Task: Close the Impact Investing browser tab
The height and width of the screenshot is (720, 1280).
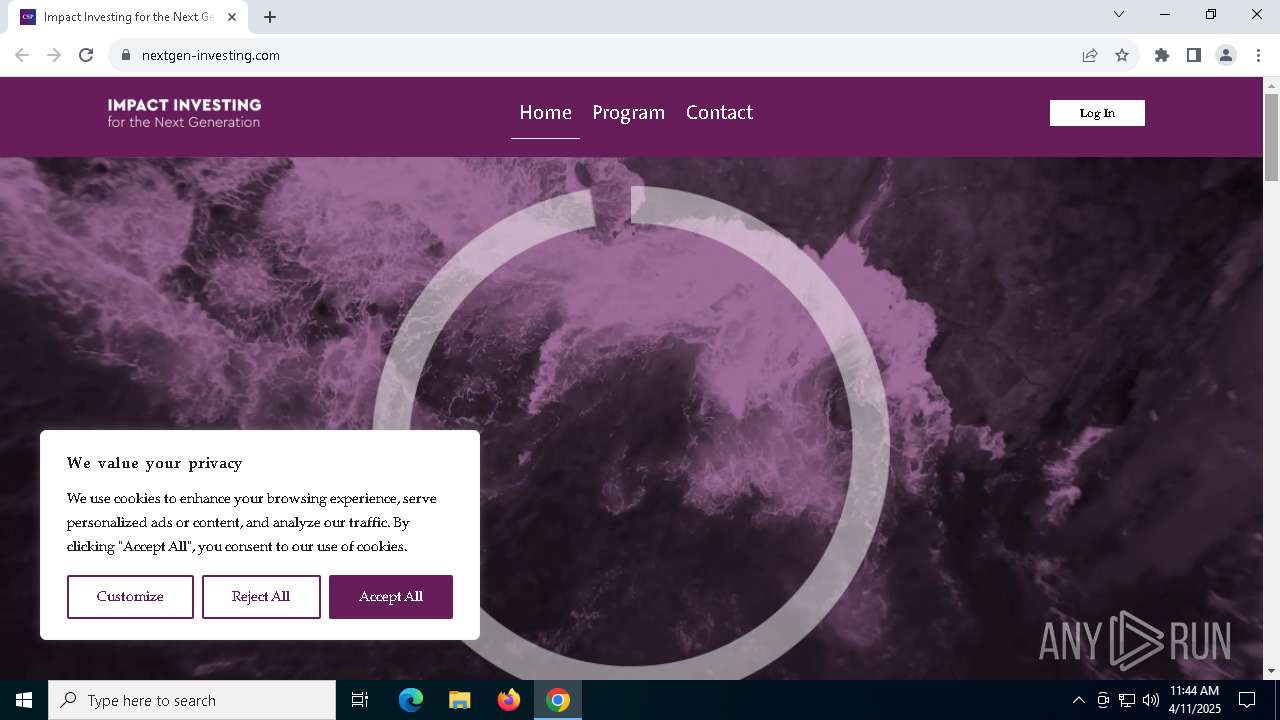Action: tap(232, 17)
